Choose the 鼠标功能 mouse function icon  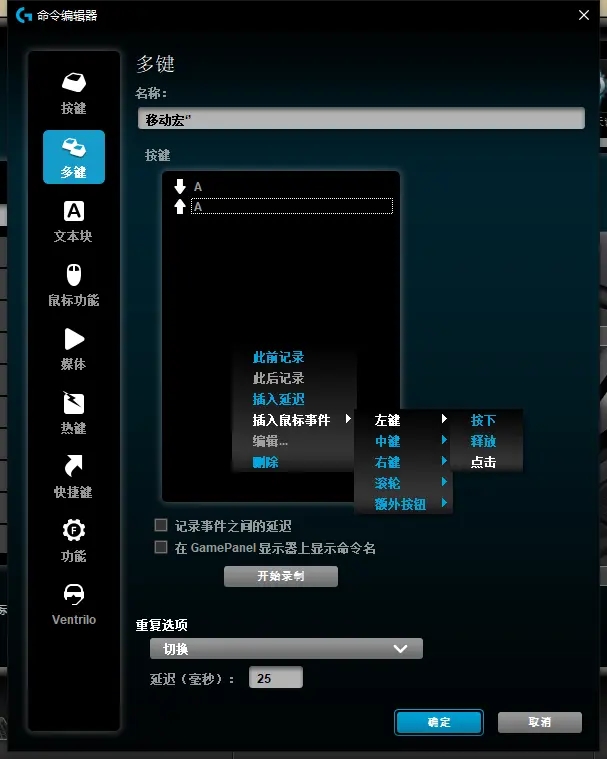pyautogui.click(x=74, y=276)
